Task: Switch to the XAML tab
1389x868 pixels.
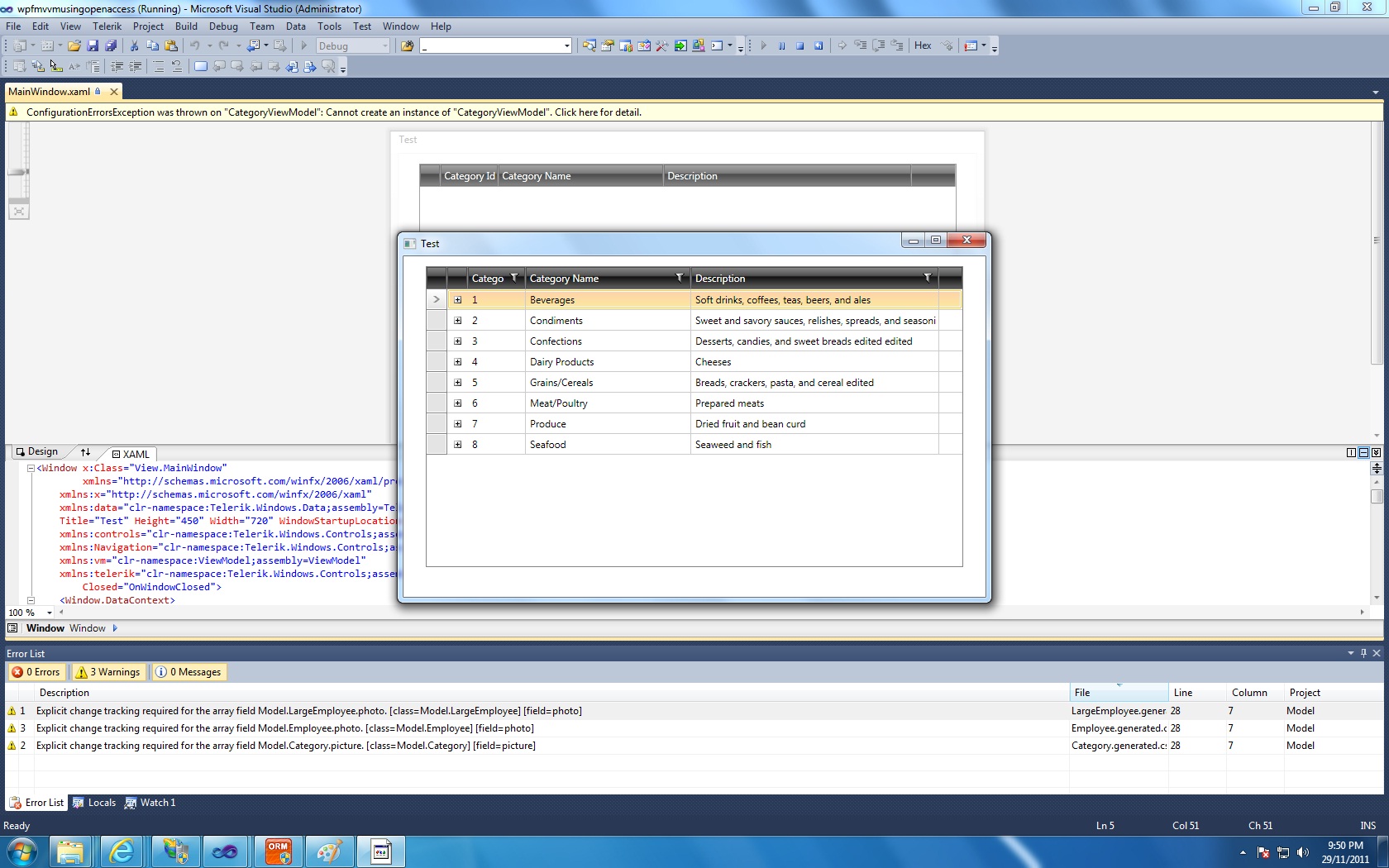Action: (131, 454)
